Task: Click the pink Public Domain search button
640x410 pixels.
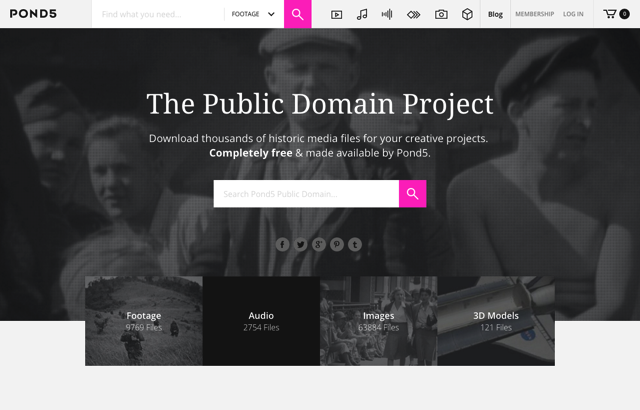Action: (x=413, y=194)
